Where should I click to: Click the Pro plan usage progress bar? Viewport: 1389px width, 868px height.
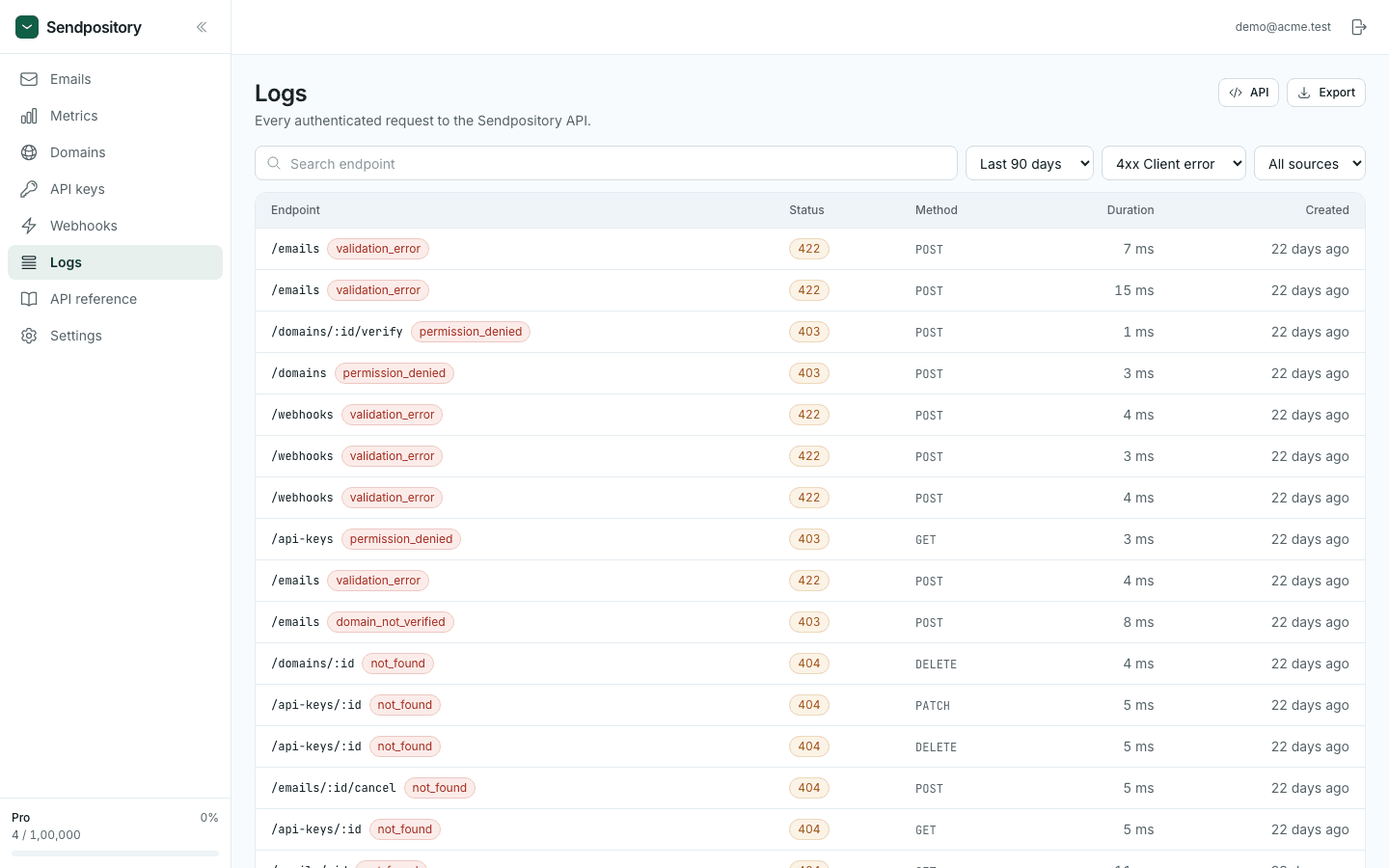coord(115,854)
